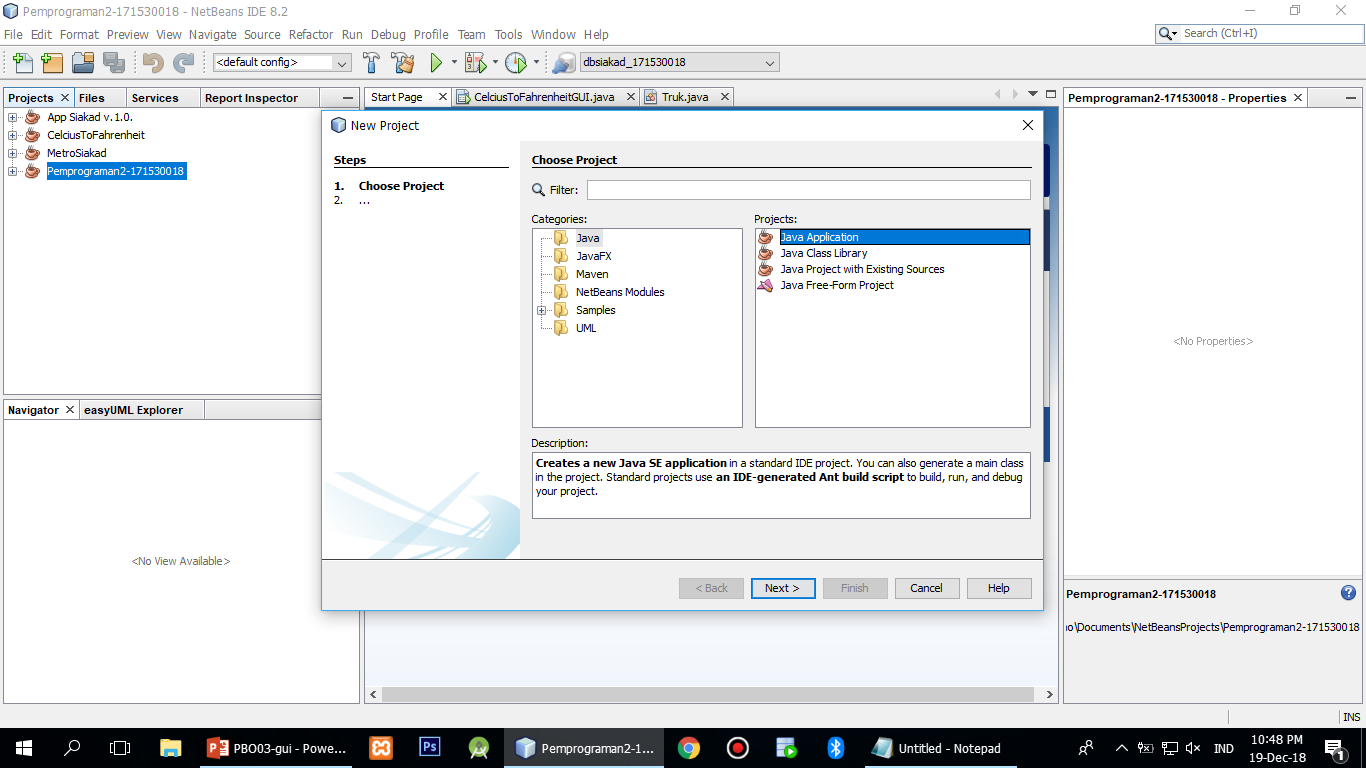Click the red screen recorder taskbar icon
Screen dimensions: 1366x768
[x=738, y=748]
